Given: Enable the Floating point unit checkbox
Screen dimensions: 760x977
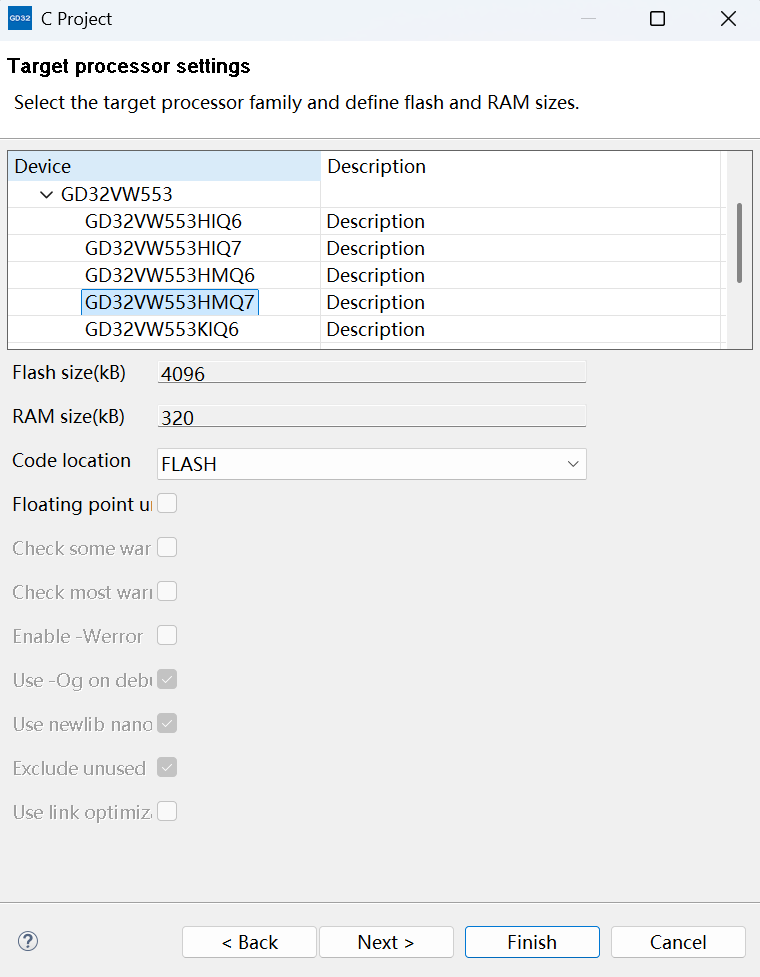Looking at the screenshot, I should coord(167,504).
